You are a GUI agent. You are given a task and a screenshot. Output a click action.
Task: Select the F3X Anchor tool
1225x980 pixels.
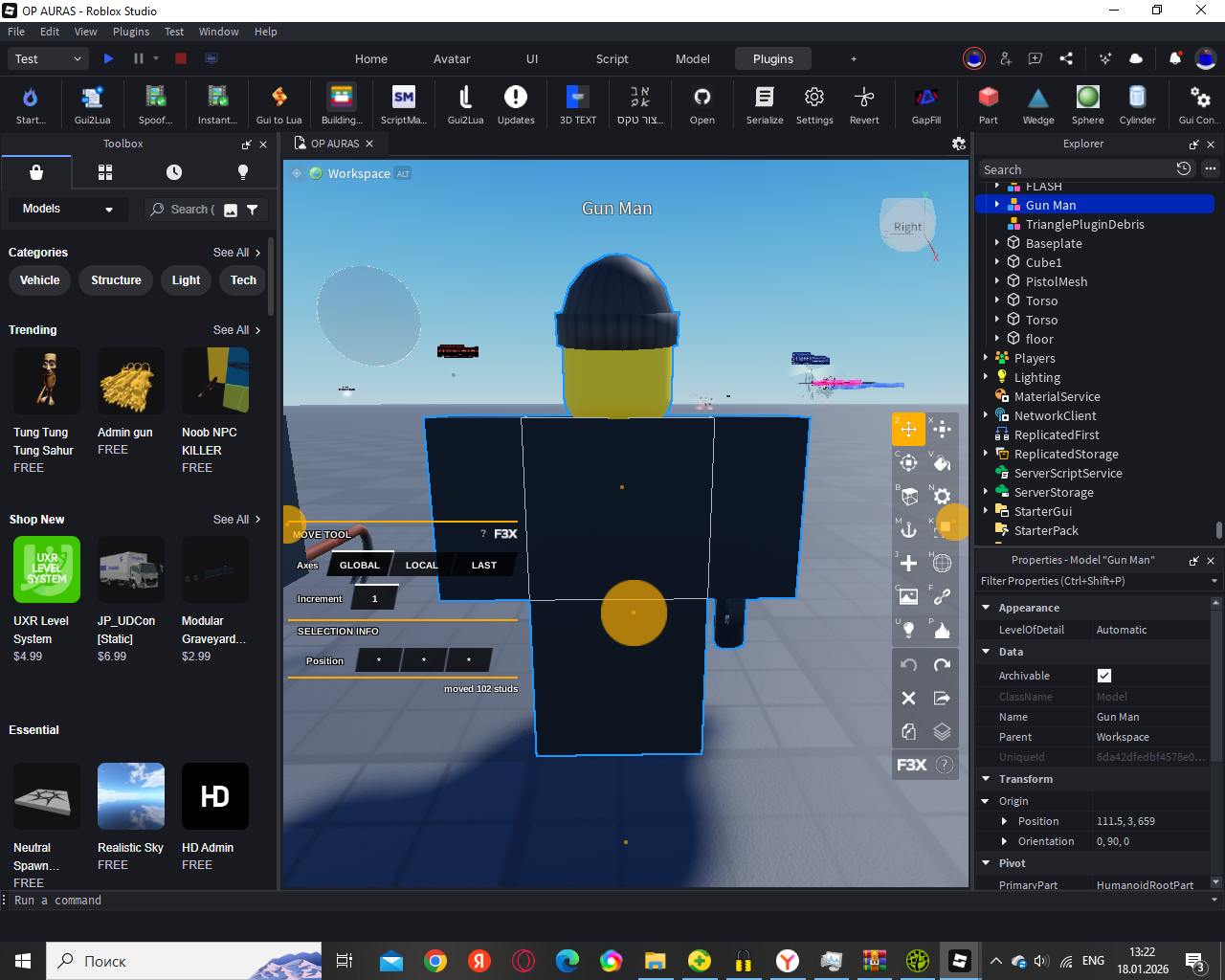(908, 529)
